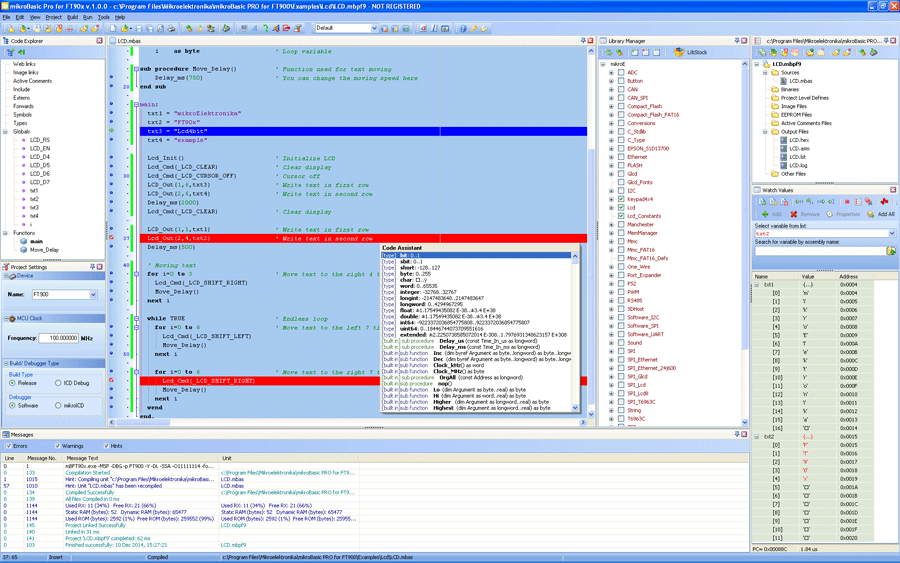Viewport: 900px width, 563px height.
Task: Click the tree view icon in Code Explorer
Action: [10, 52]
